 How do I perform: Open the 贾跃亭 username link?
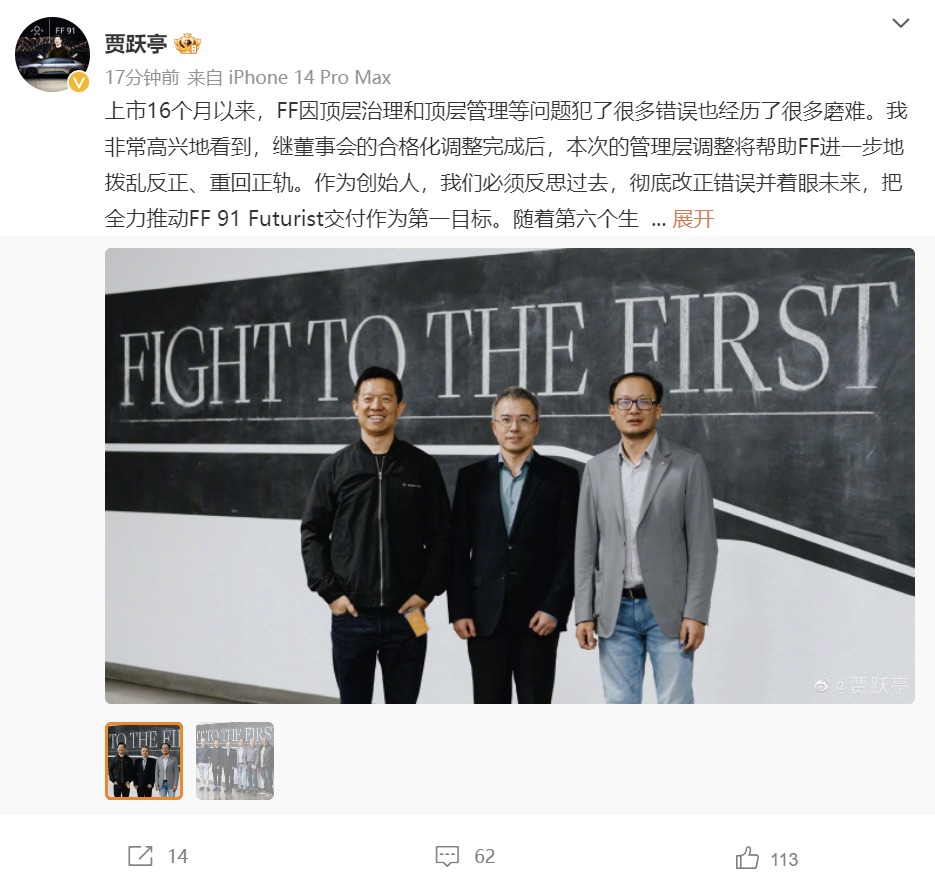136,44
